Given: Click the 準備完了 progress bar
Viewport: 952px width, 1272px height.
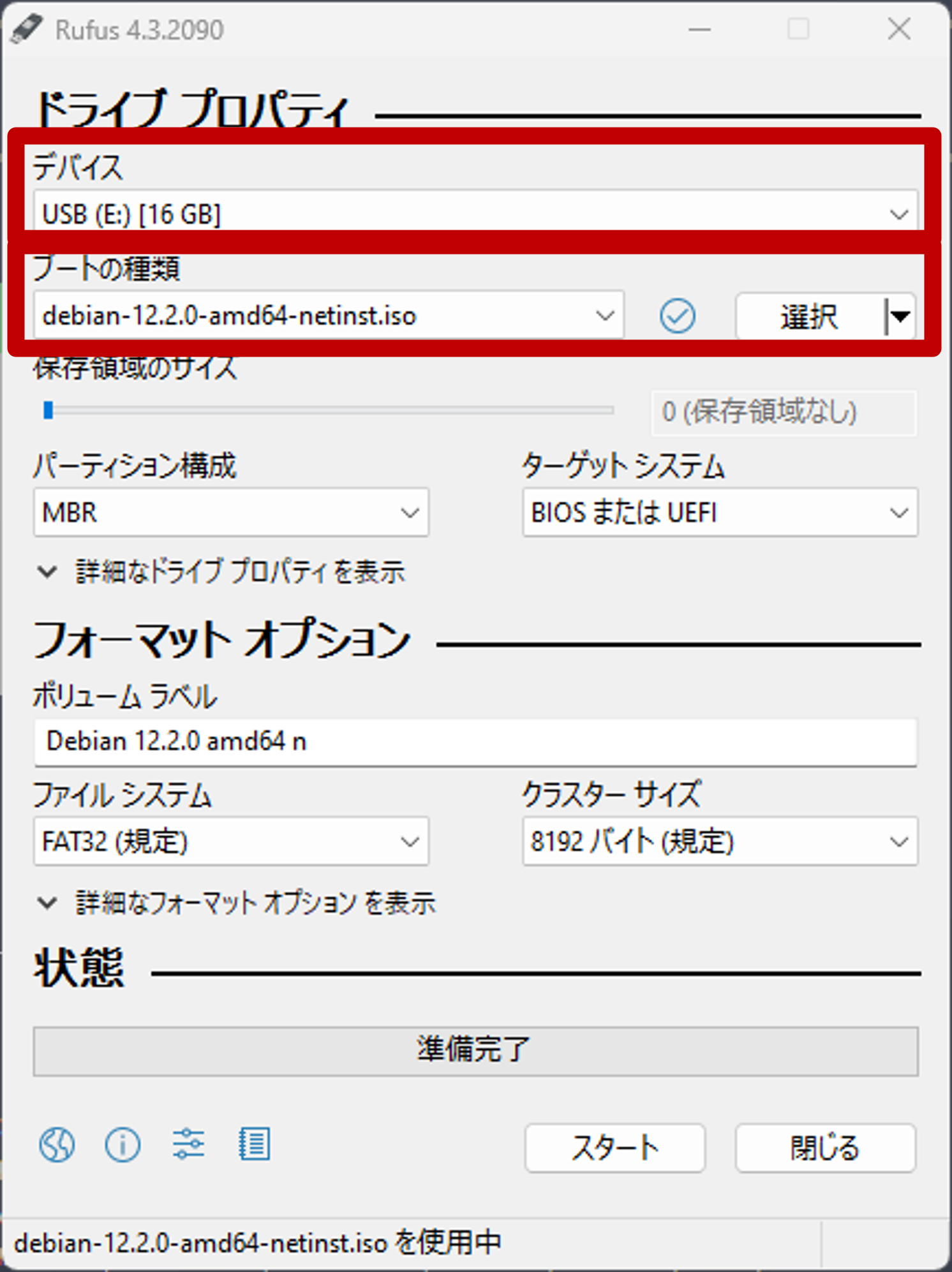Looking at the screenshot, I should pyautogui.click(x=475, y=1051).
